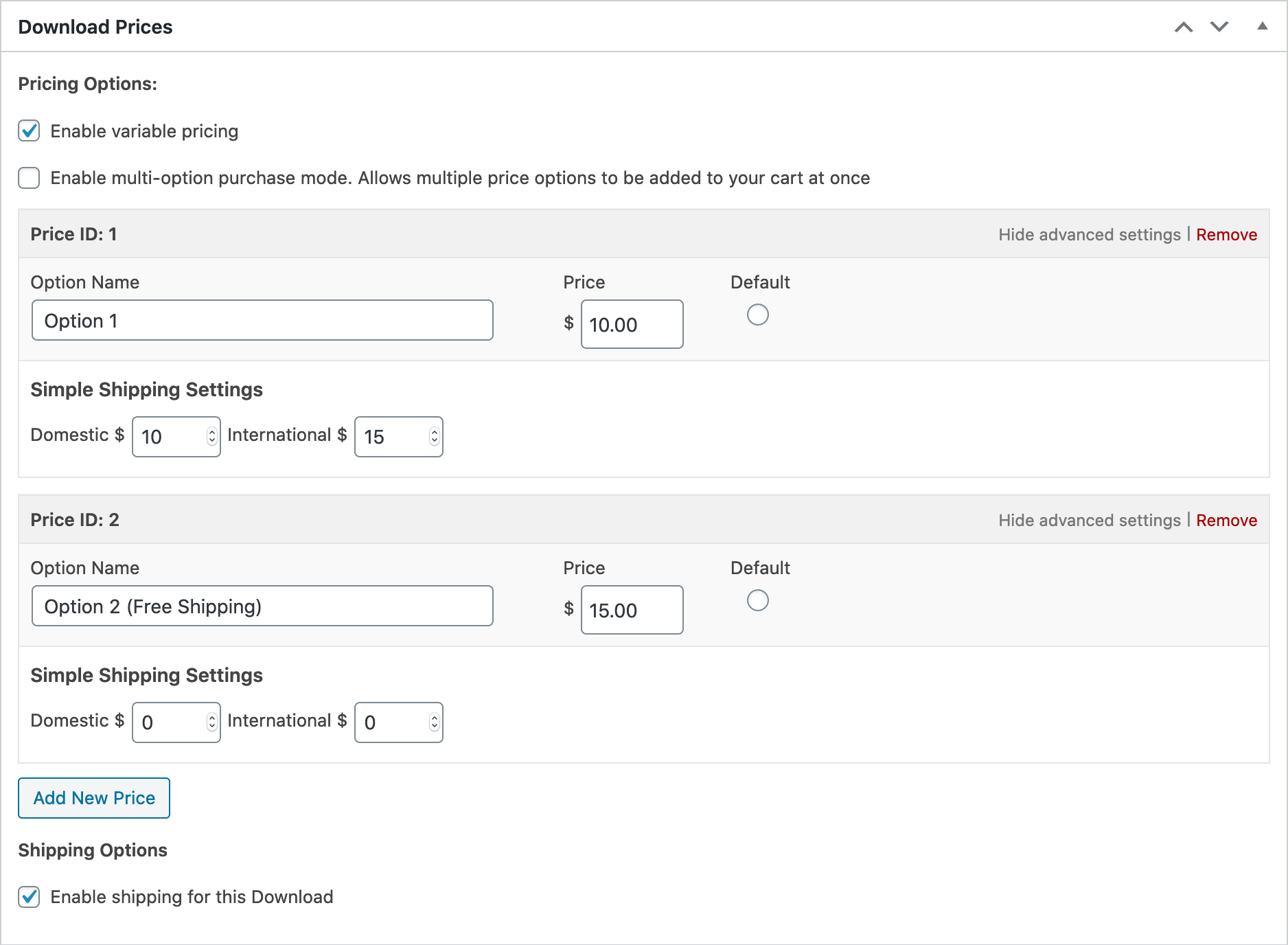Hide advanced settings for Price ID 1
1288x945 pixels.
(1089, 235)
